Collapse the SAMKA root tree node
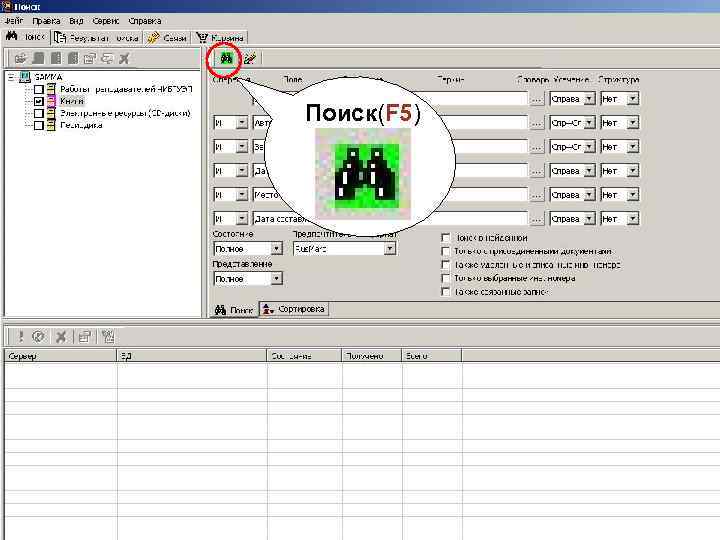 tap(11, 77)
